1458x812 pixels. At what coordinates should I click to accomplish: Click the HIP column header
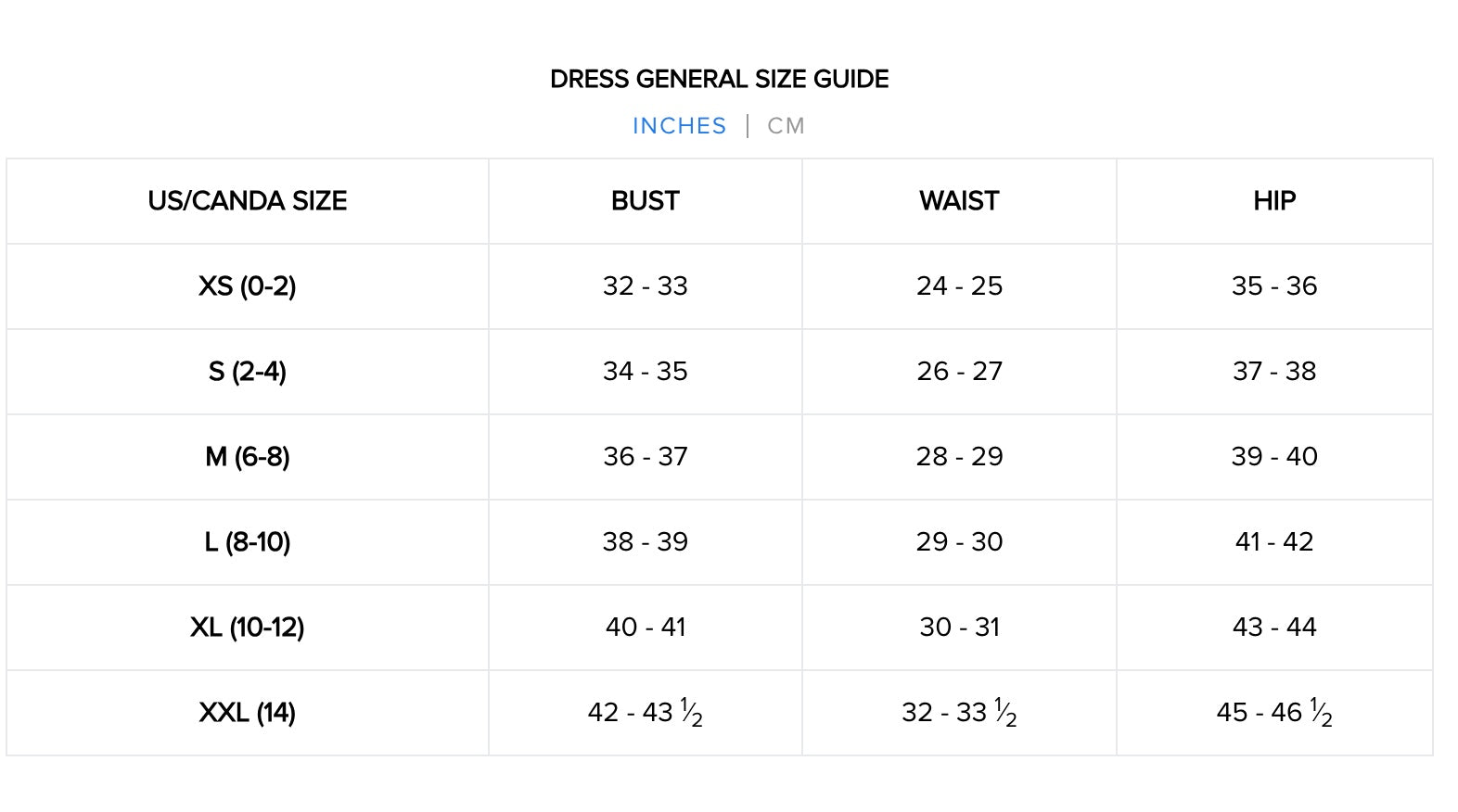(x=1274, y=201)
